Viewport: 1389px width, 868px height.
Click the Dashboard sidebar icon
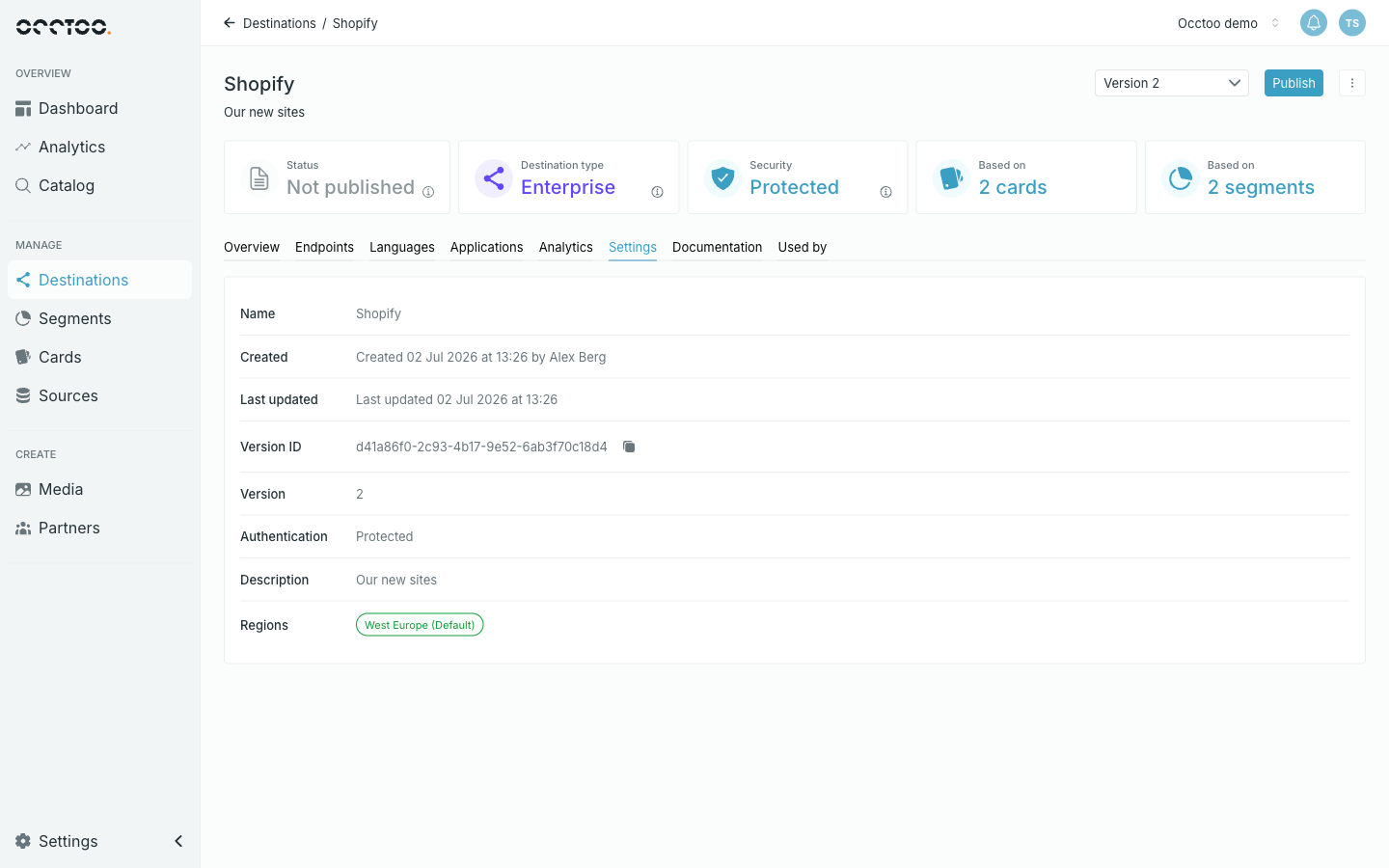pyautogui.click(x=23, y=109)
